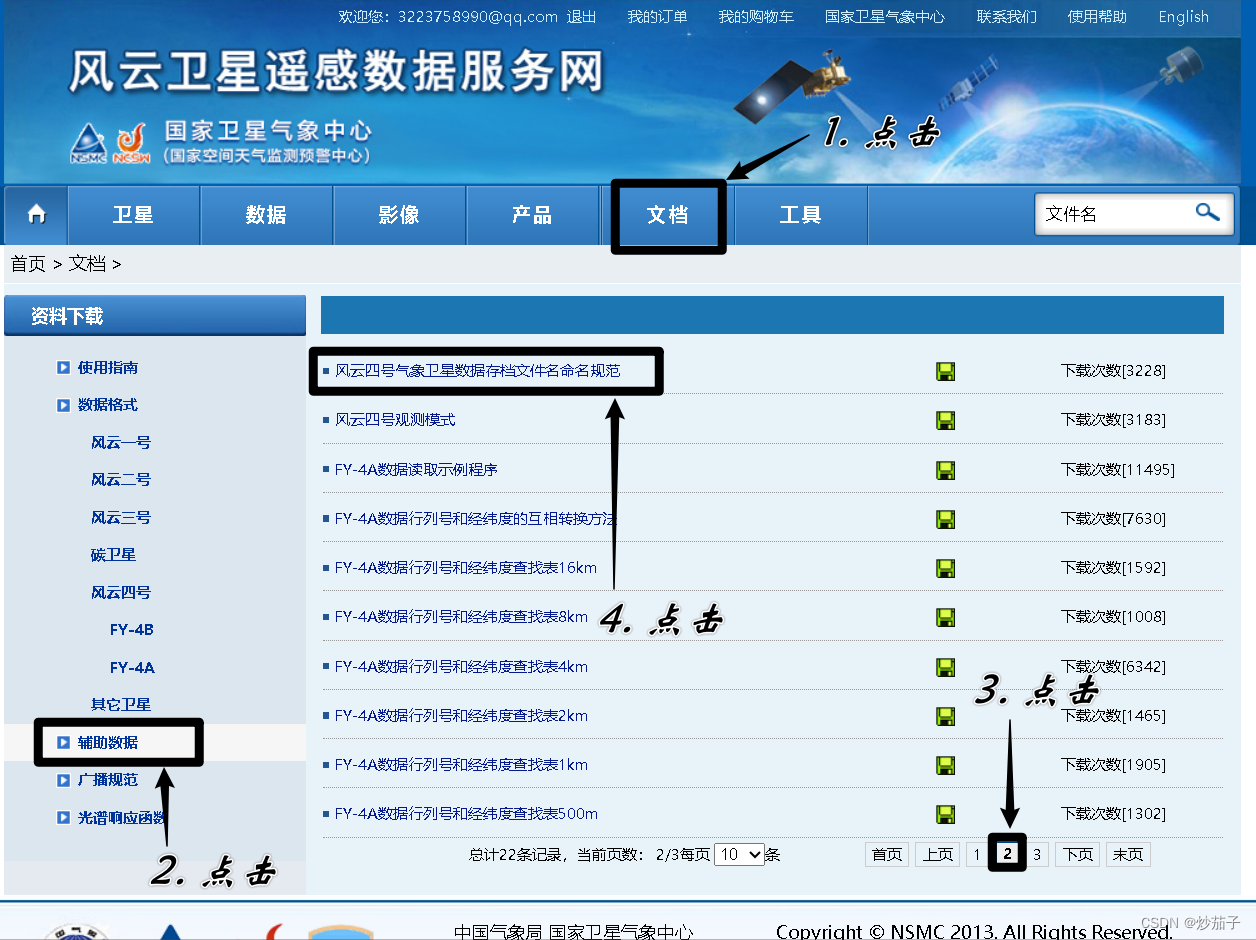Screen dimensions: 1256x940
Task: Open 数据 menu in navigation bar
Action: [266, 215]
